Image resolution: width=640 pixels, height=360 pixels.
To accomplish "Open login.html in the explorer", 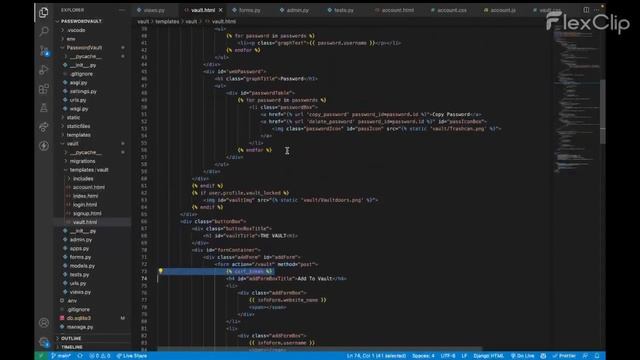I will (85, 204).
